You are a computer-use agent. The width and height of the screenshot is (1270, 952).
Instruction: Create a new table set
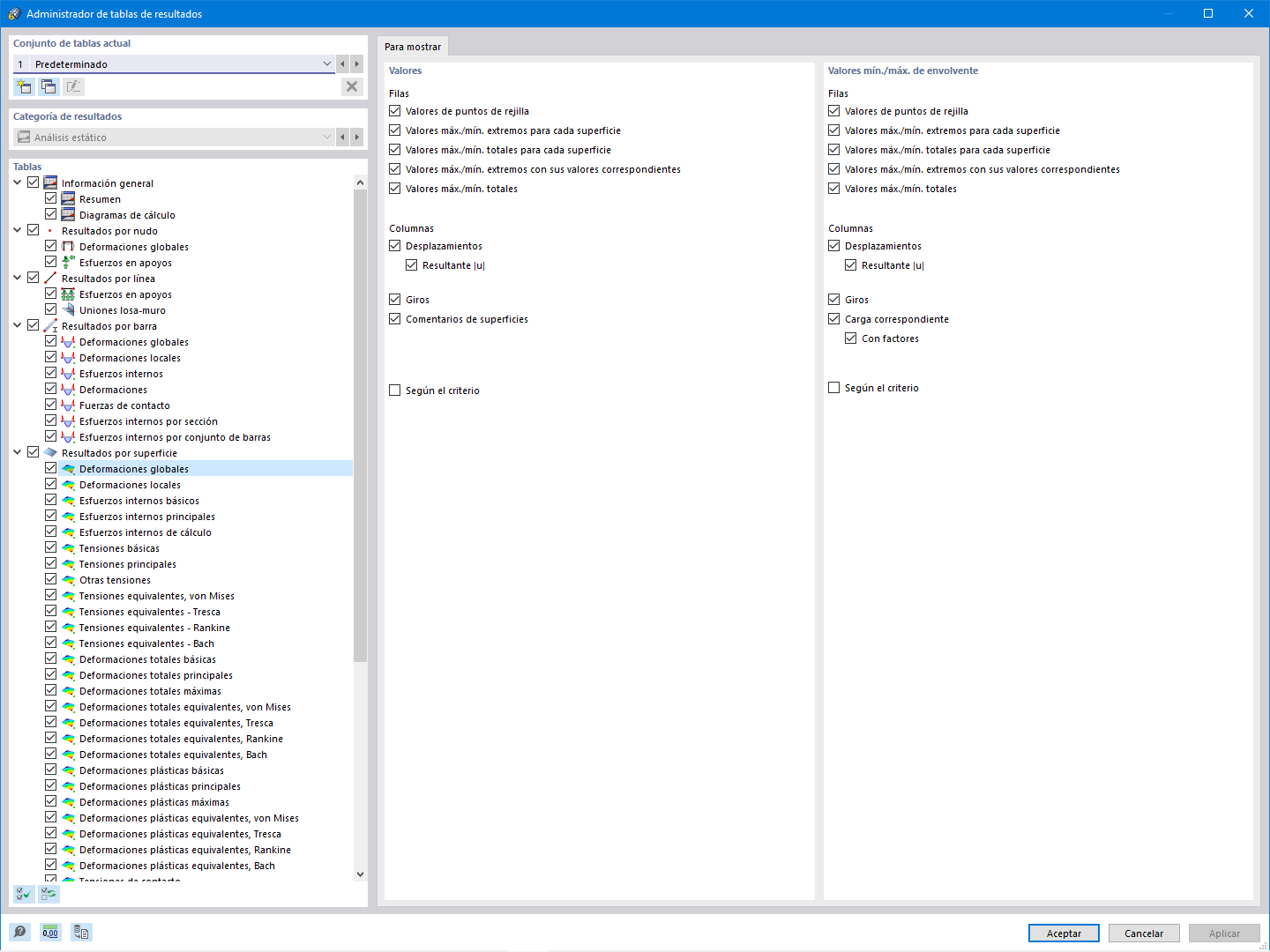[x=24, y=86]
